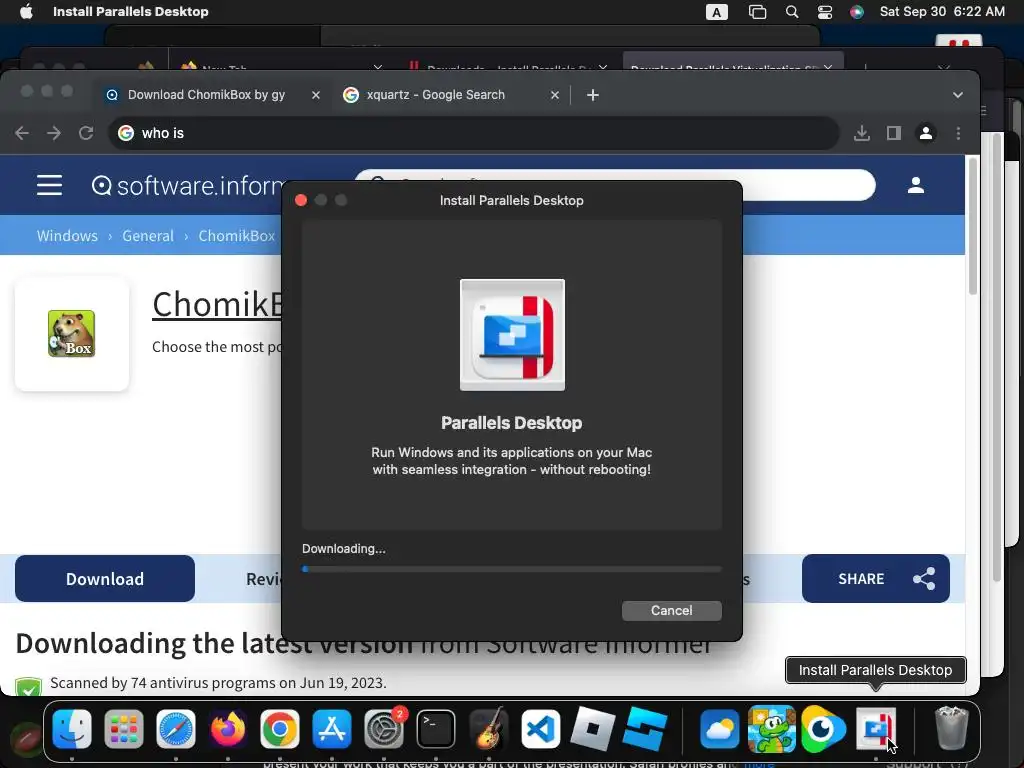Image resolution: width=1024 pixels, height=768 pixels.
Task: Open Roblox Studio from the Dock
Action: coord(645,729)
